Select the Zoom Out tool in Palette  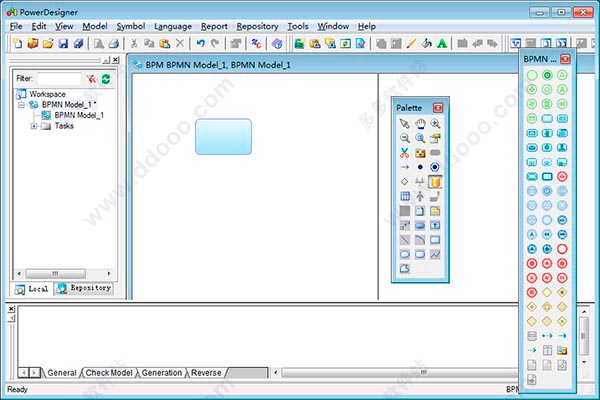[404, 138]
